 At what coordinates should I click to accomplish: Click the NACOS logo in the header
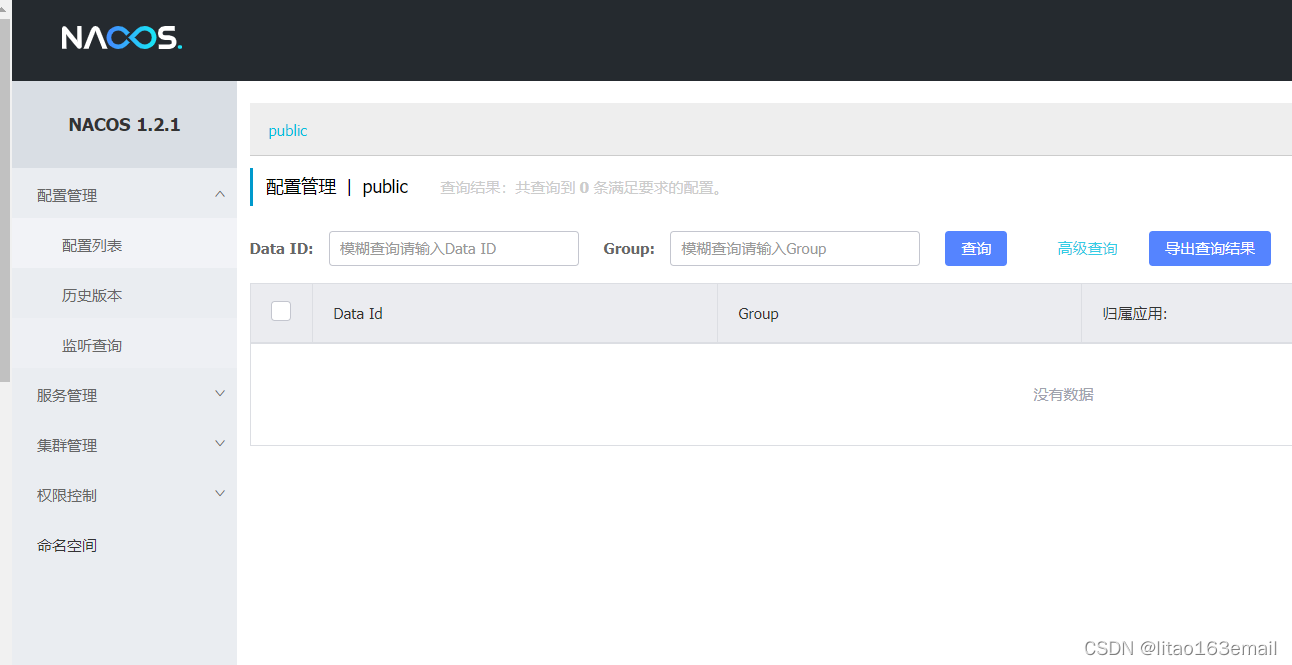[122, 39]
